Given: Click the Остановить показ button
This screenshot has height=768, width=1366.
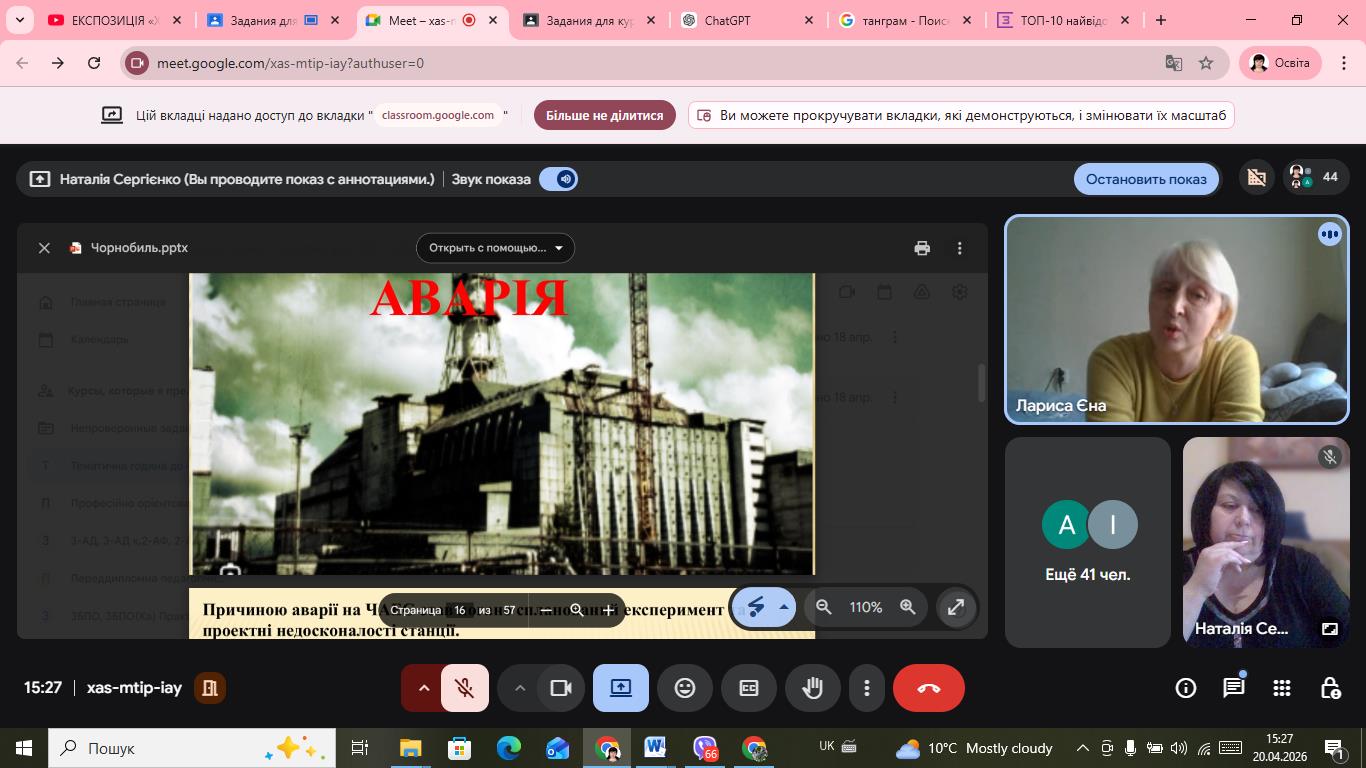Looking at the screenshot, I should tap(1146, 179).
